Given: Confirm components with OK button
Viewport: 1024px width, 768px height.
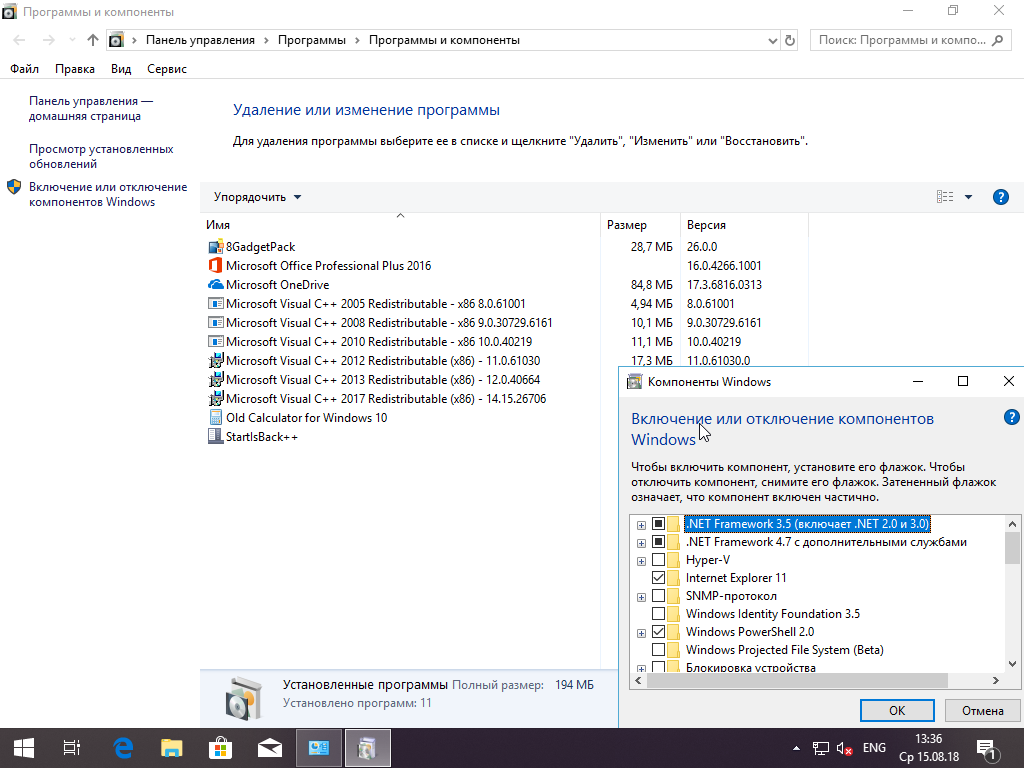Looking at the screenshot, I should (x=897, y=711).
